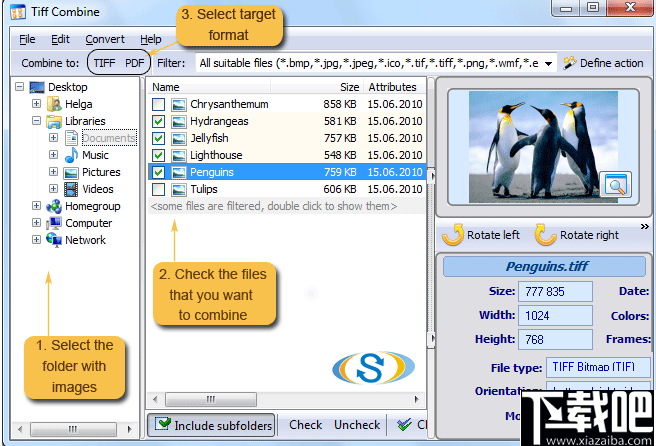
Task: Choose PDF as combine target
Action: [x=134, y=63]
